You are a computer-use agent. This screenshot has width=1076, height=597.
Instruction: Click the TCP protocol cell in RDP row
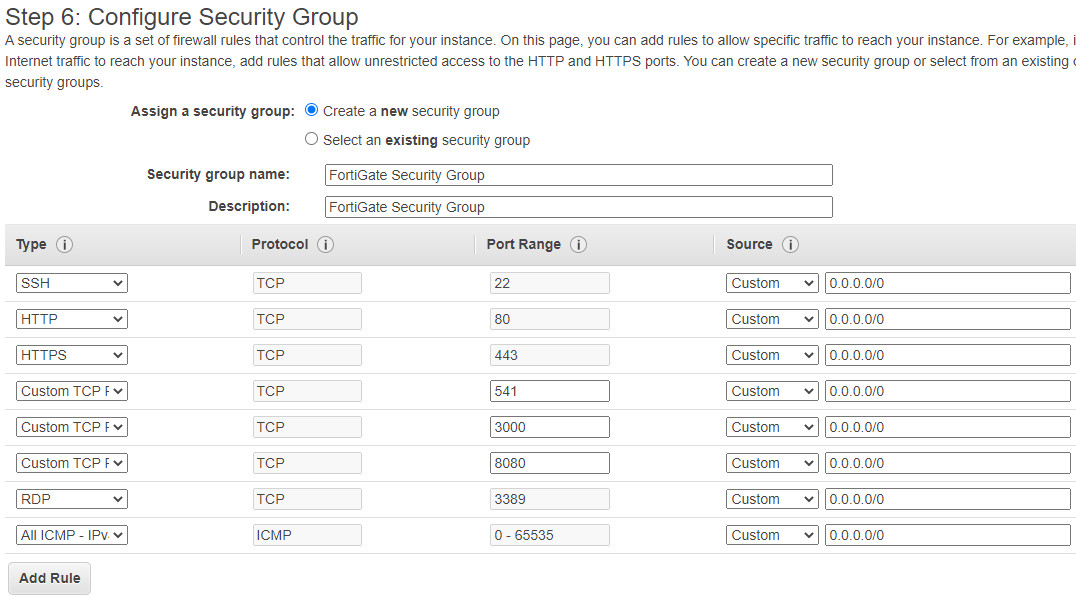[307, 500]
